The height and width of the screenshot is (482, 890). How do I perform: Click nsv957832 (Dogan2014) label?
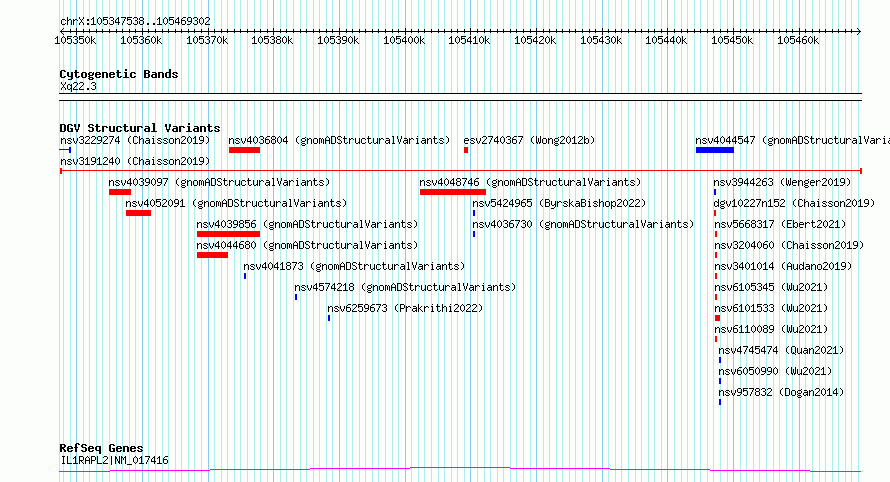(x=781, y=392)
